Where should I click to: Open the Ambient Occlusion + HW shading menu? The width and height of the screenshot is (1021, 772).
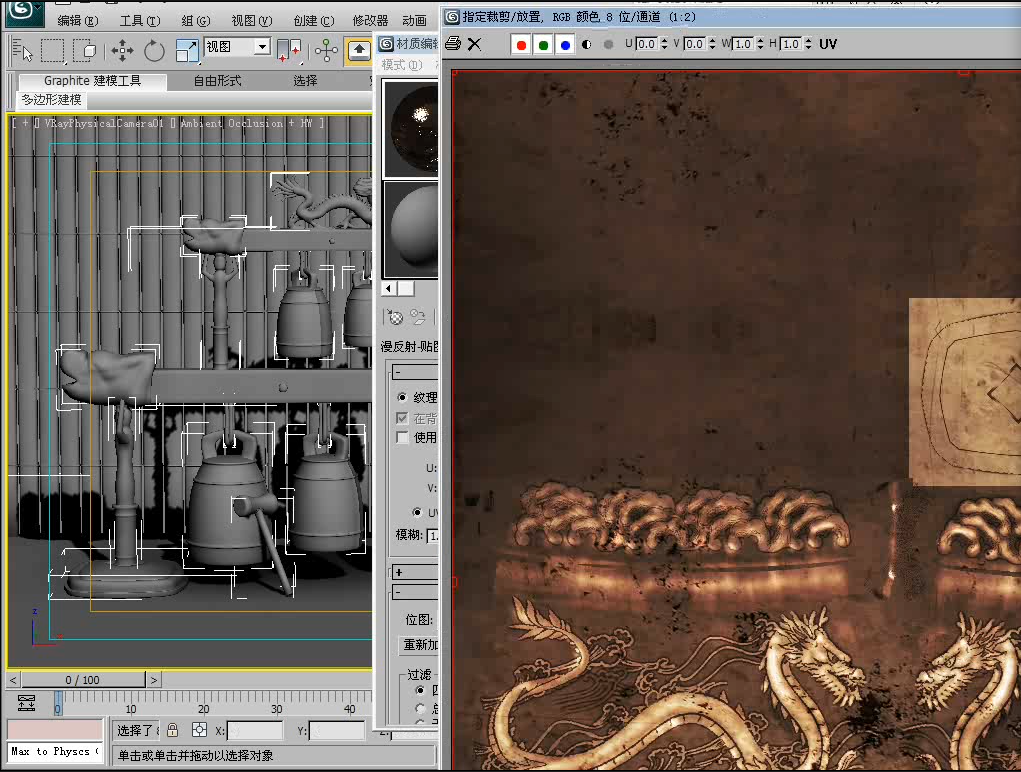pyautogui.click(x=247, y=123)
